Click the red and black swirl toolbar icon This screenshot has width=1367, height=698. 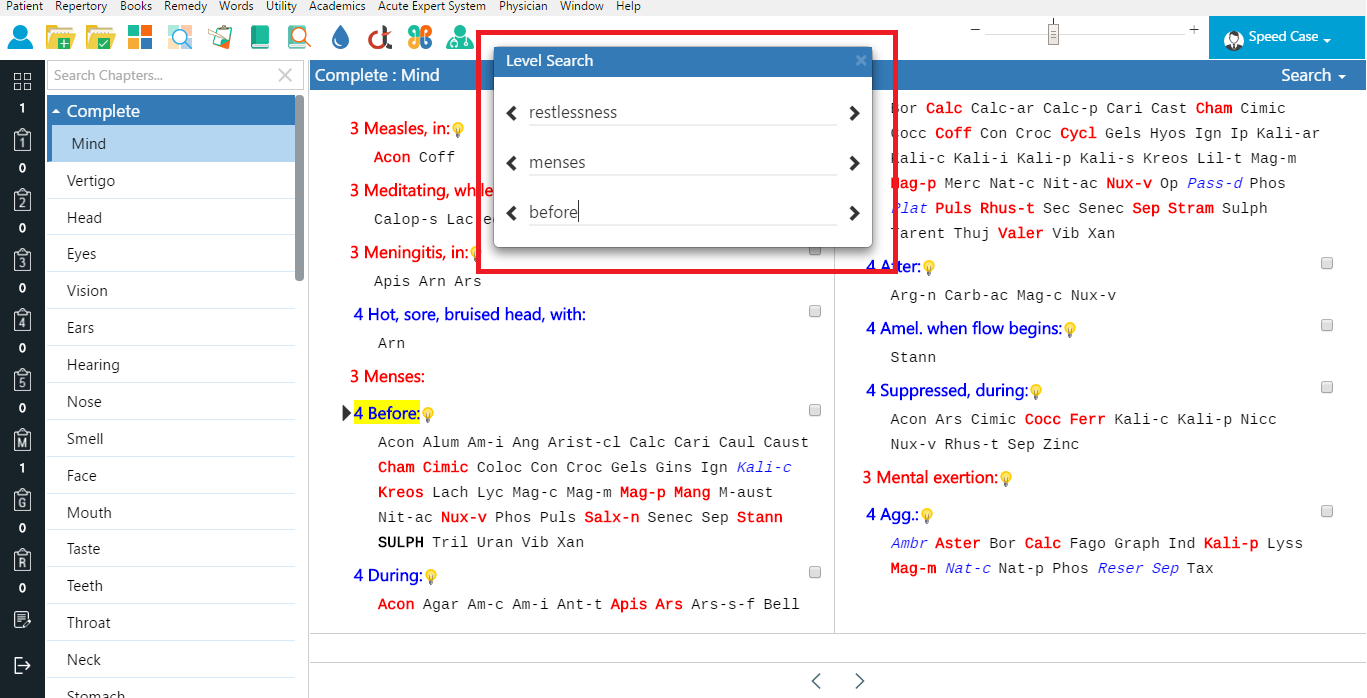pyautogui.click(x=379, y=38)
